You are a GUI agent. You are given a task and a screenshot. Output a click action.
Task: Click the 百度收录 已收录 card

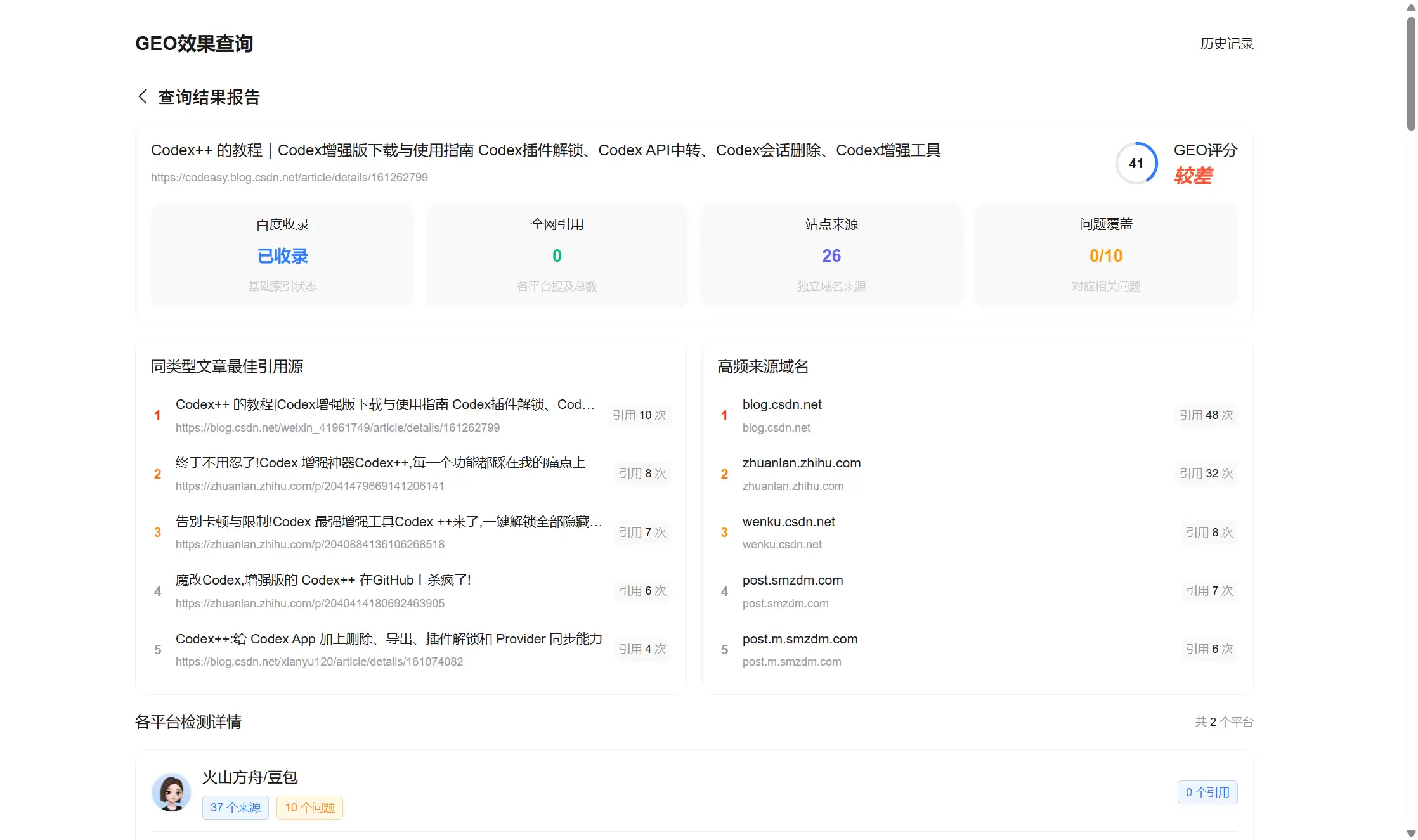[282, 255]
